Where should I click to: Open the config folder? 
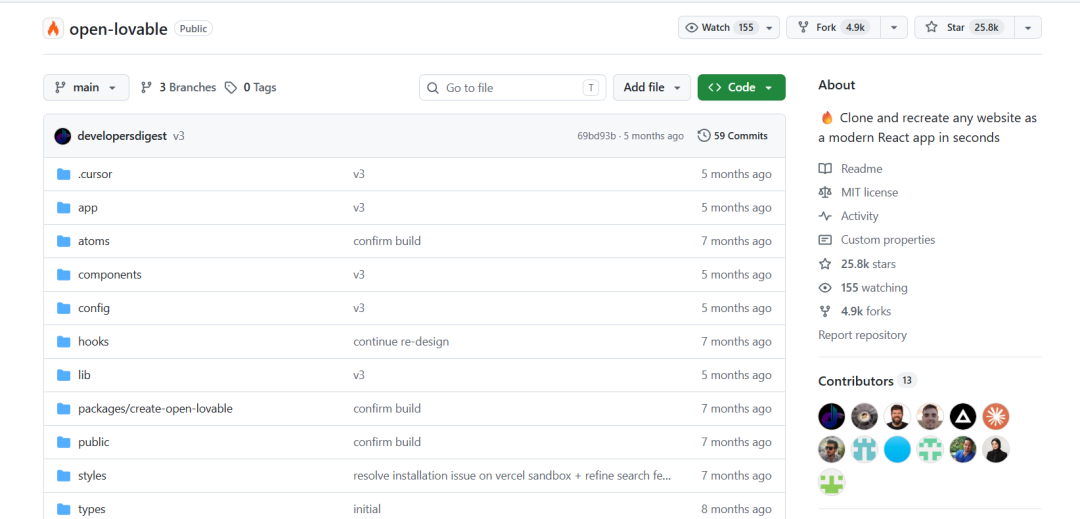(x=94, y=308)
